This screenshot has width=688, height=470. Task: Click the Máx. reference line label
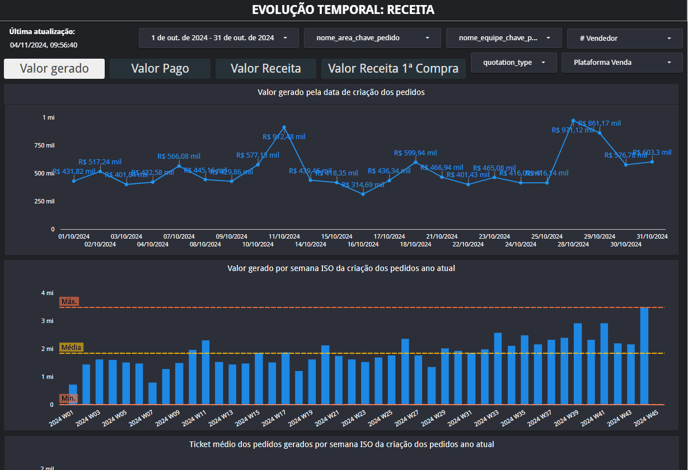pyautogui.click(x=69, y=301)
